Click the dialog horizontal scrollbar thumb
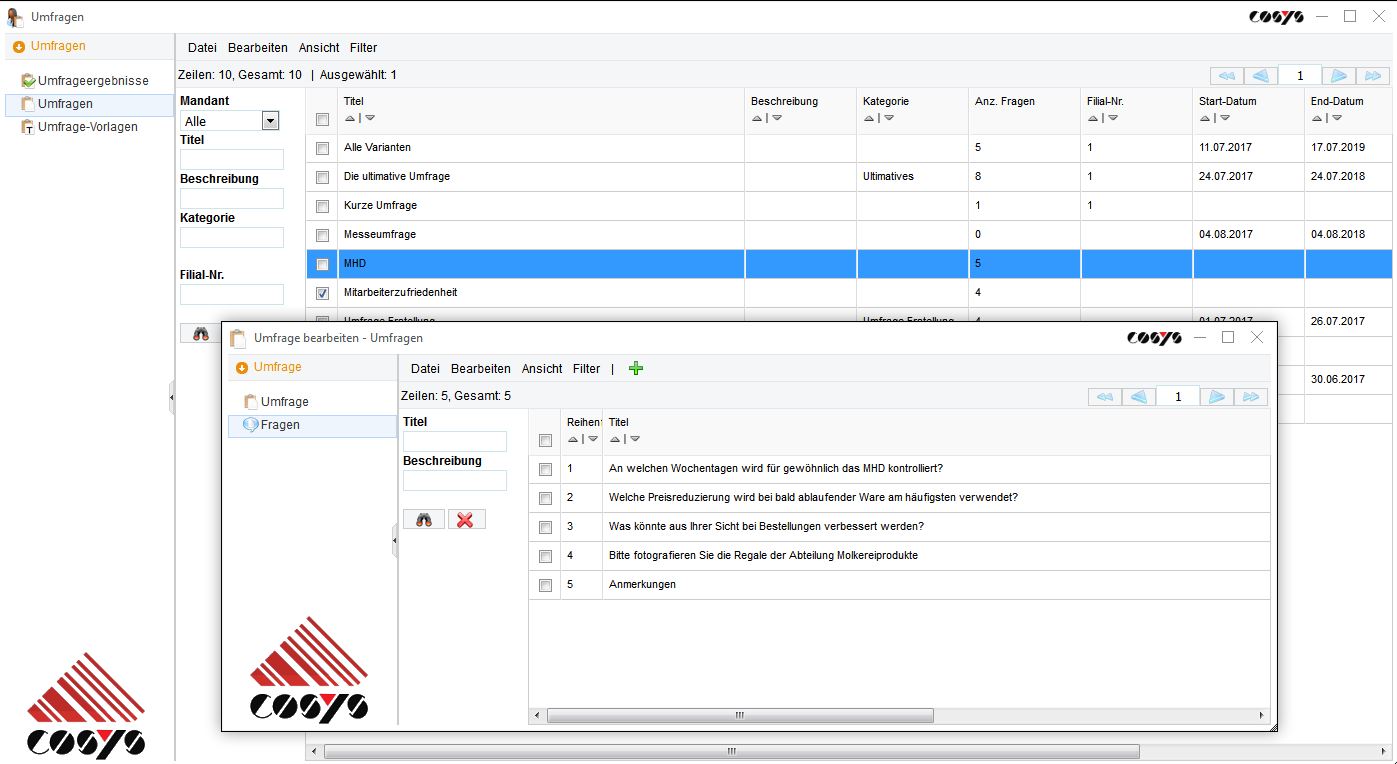 point(740,716)
